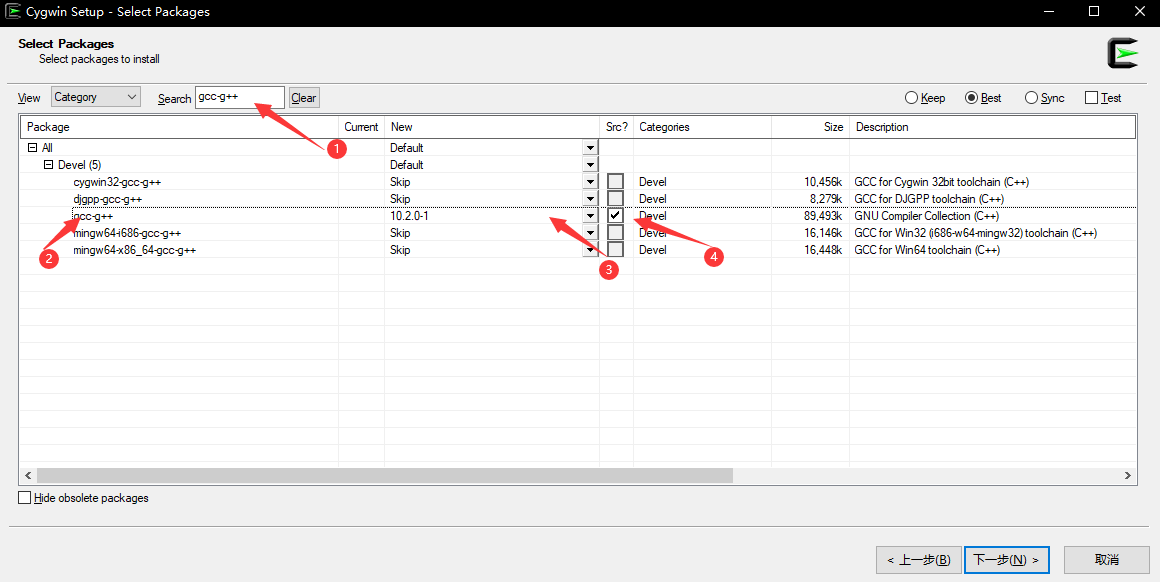Image resolution: width=1160 pixels, height=582 pixels.
Task: Select the mingw64-x86_64-gcc-g++ package name
Action: [x=135, y=250]
